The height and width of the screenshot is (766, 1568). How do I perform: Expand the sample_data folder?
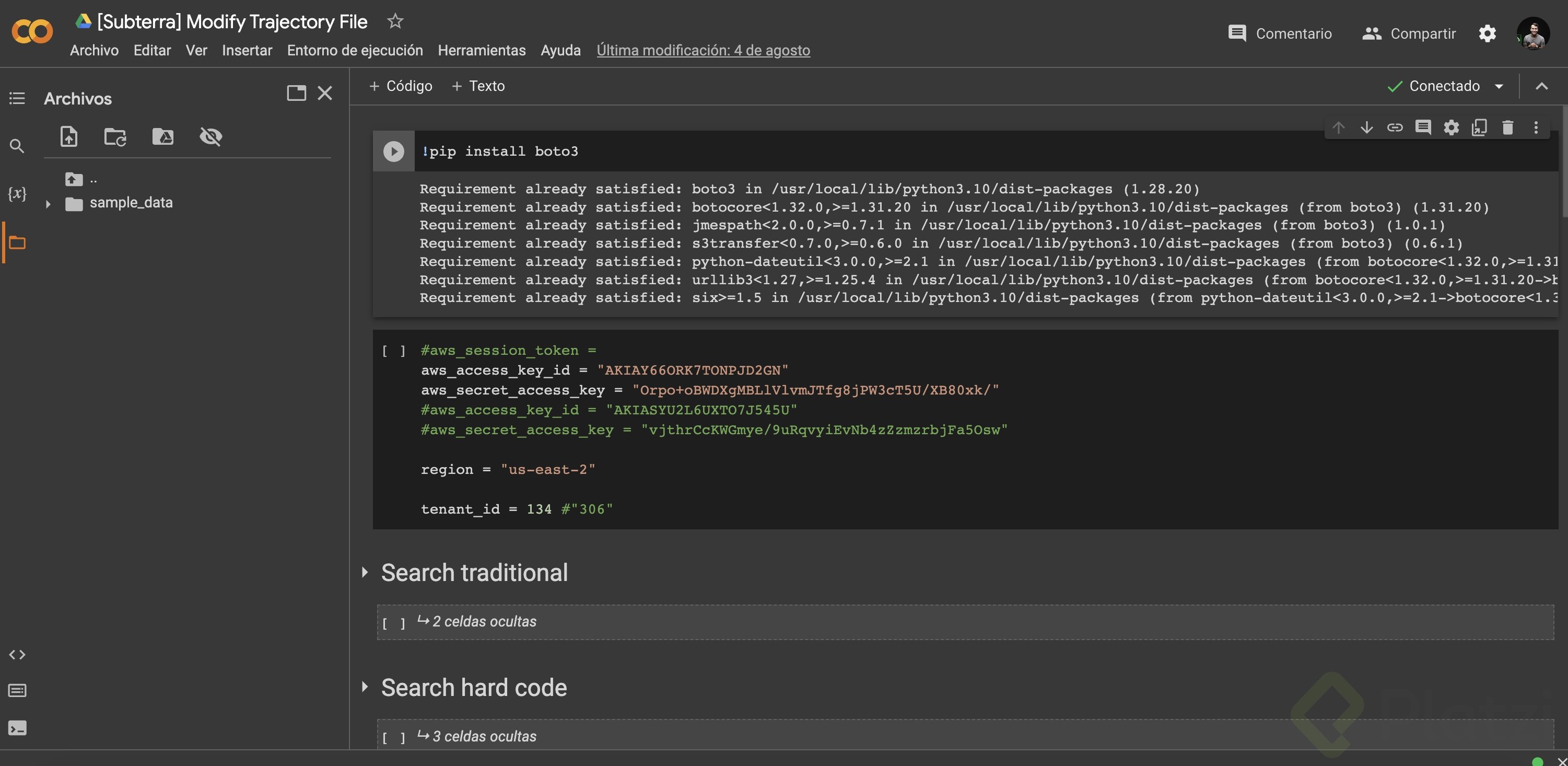tap(49, 203)
